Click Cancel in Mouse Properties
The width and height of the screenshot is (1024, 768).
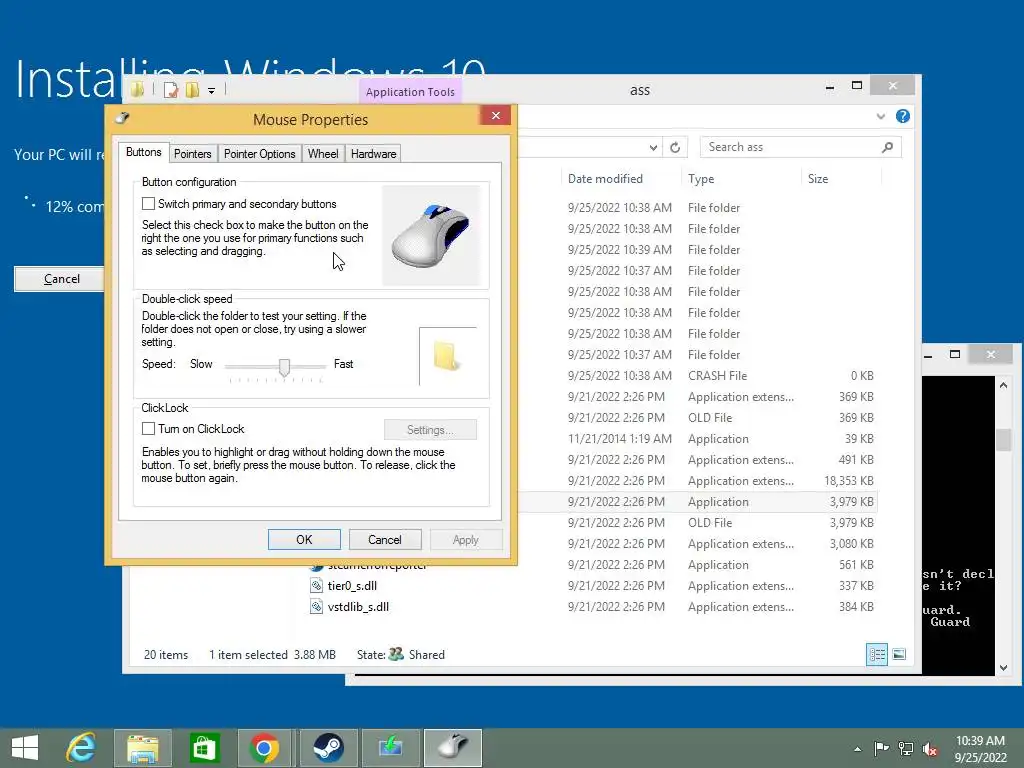click(x=385, y=539)
